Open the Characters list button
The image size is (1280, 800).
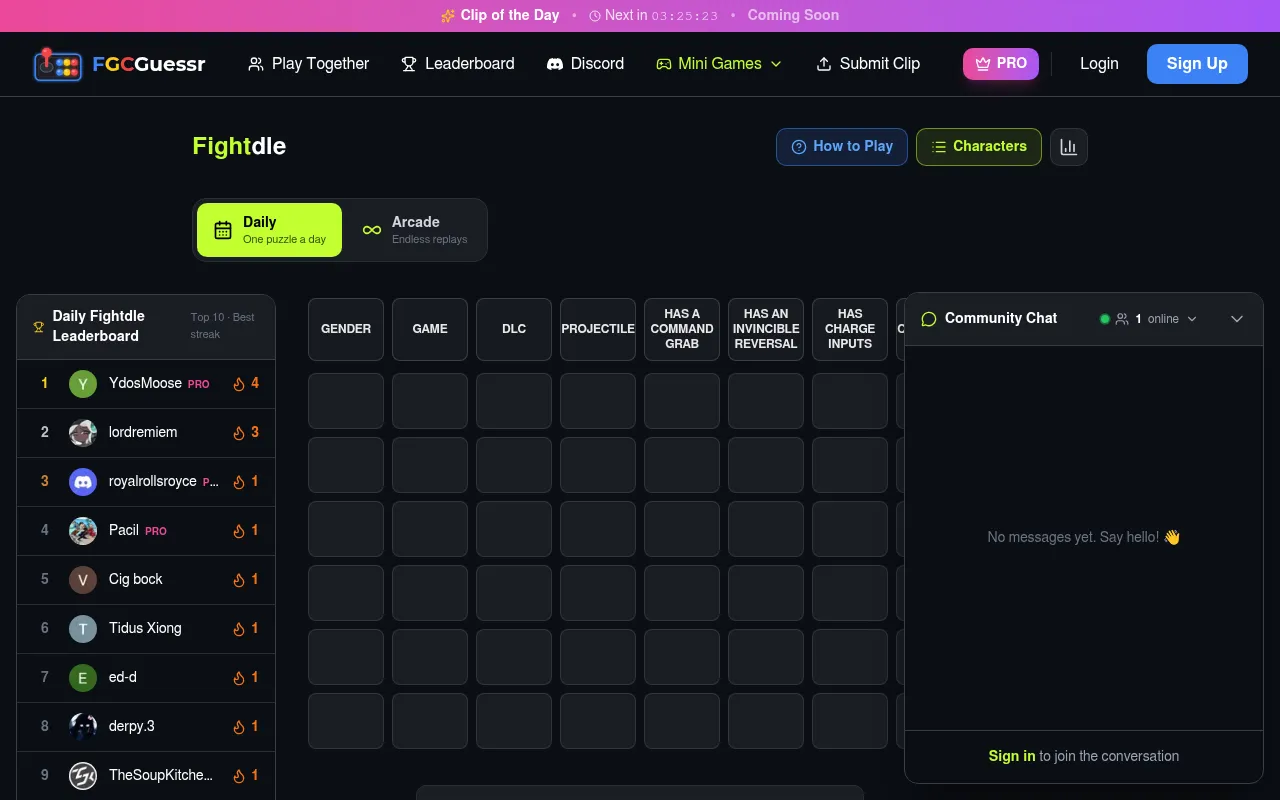[979, 147]
